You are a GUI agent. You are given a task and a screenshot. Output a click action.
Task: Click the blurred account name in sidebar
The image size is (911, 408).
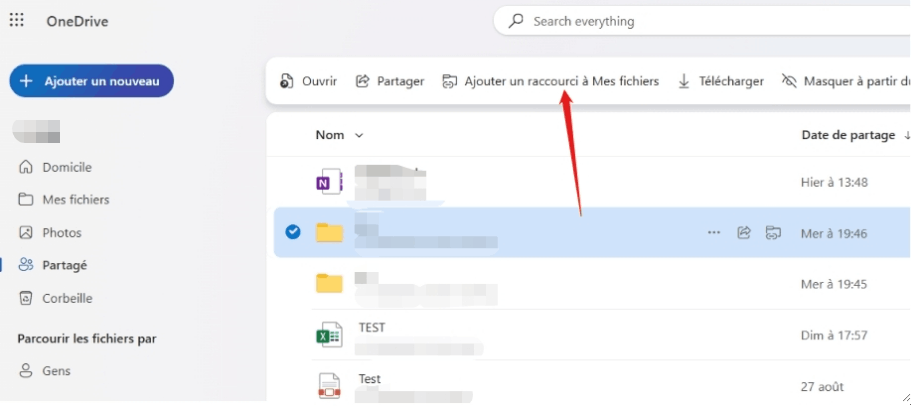point(37,131)
